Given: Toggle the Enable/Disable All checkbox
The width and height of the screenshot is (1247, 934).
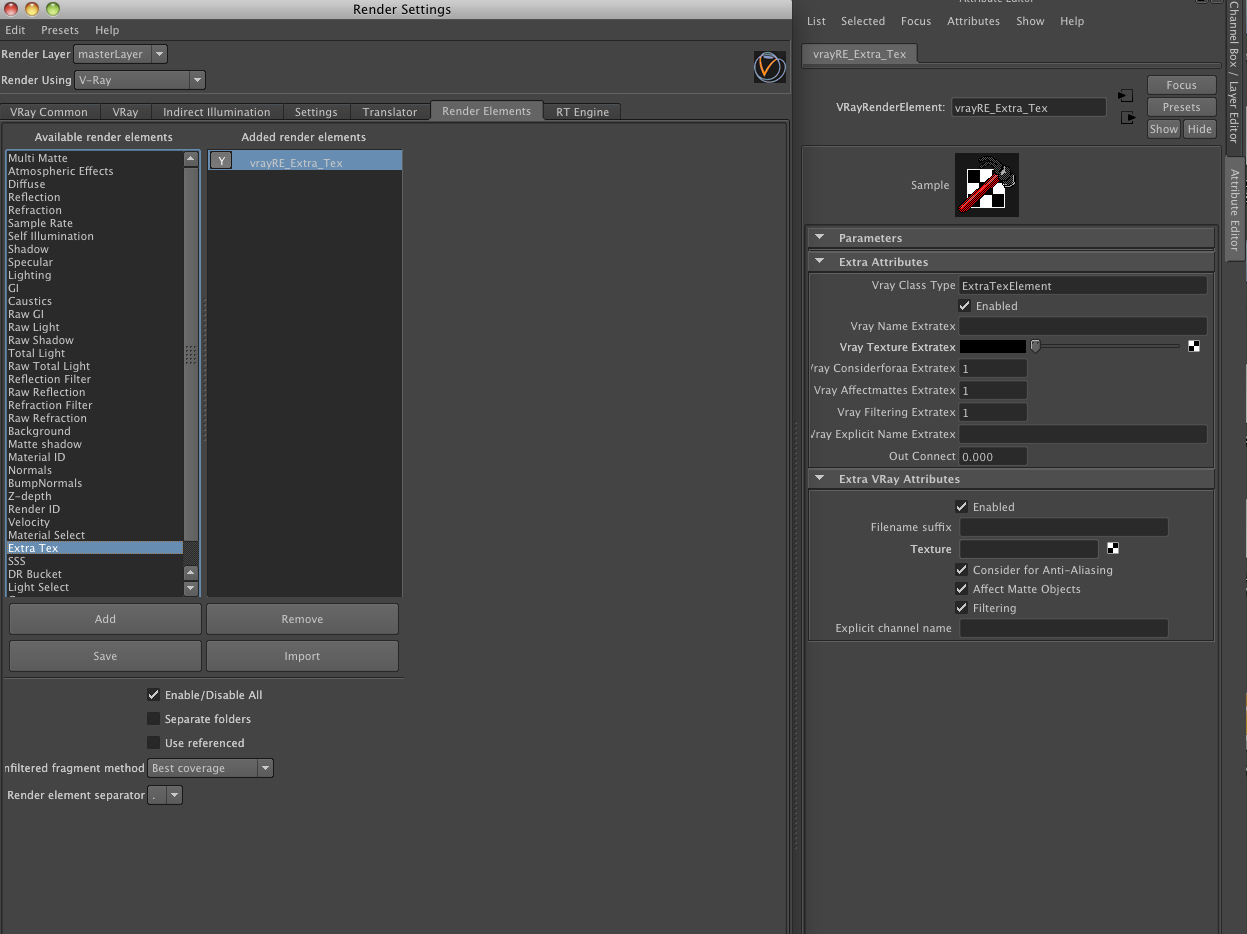Looking at the screenshot, I should (x=153, y=695).
